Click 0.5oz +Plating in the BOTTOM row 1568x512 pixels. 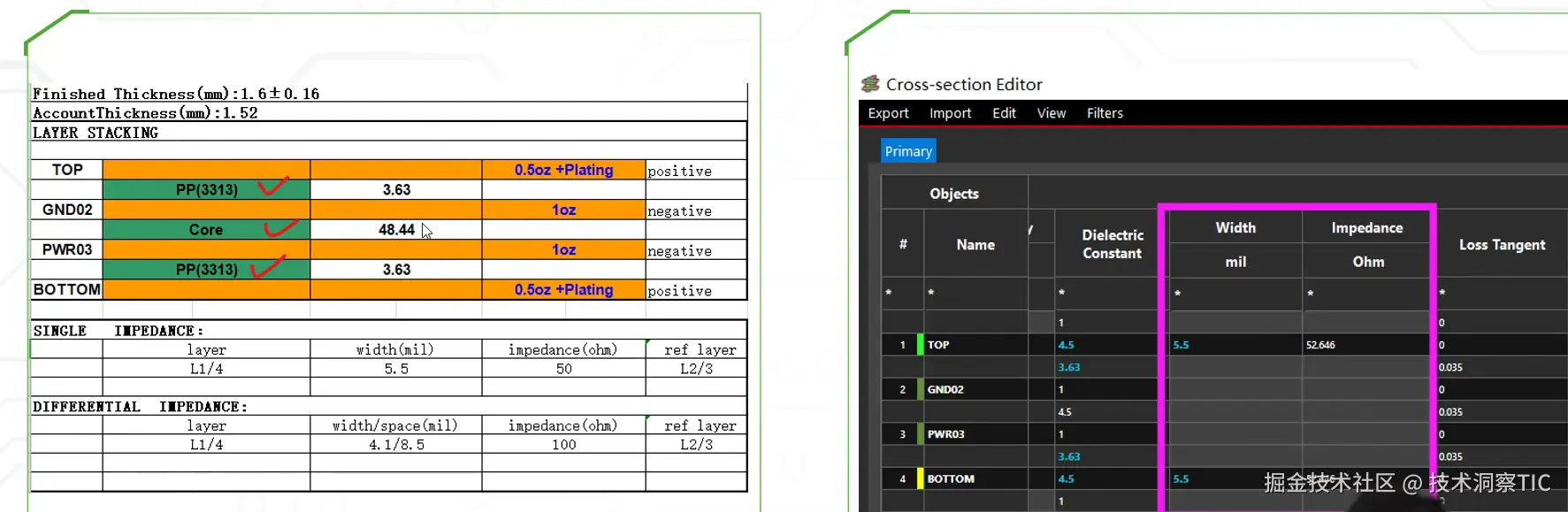pyautogui.click(x=564, y=289)
